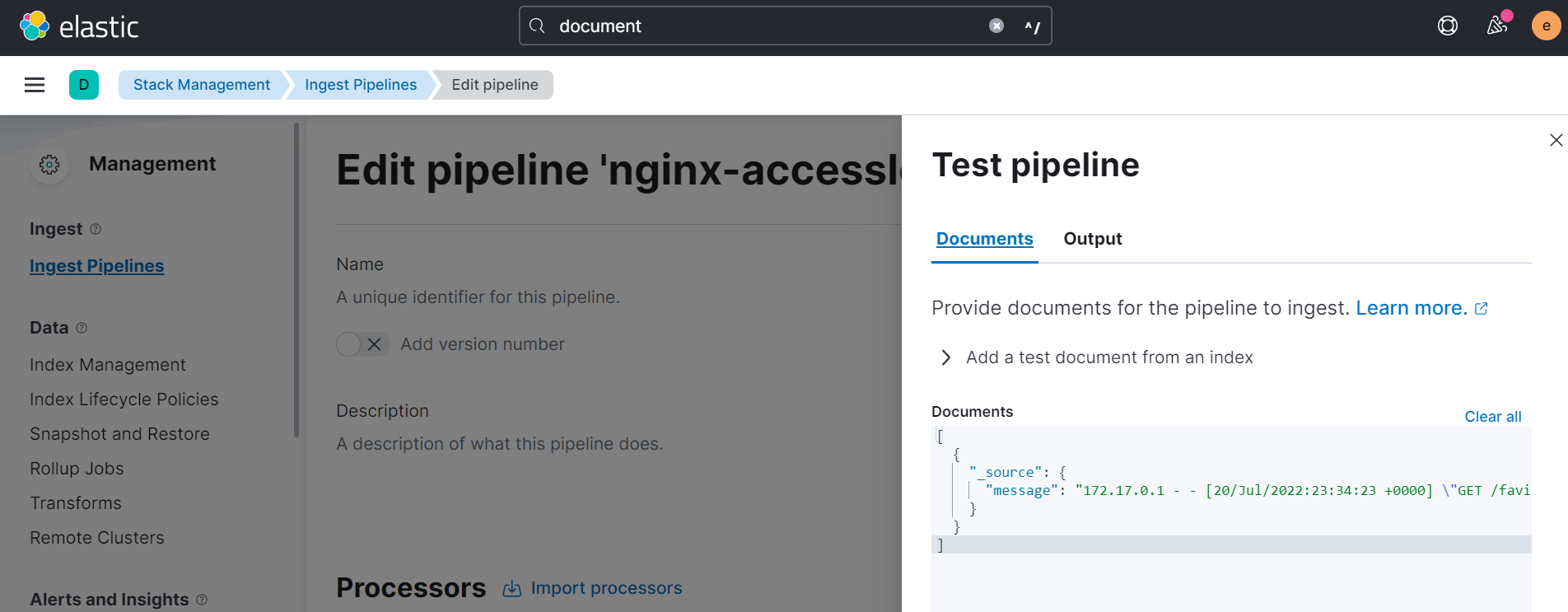The image size is (1568, 612).
Task: Open the hamburger navigation menu
Action: 35,85
